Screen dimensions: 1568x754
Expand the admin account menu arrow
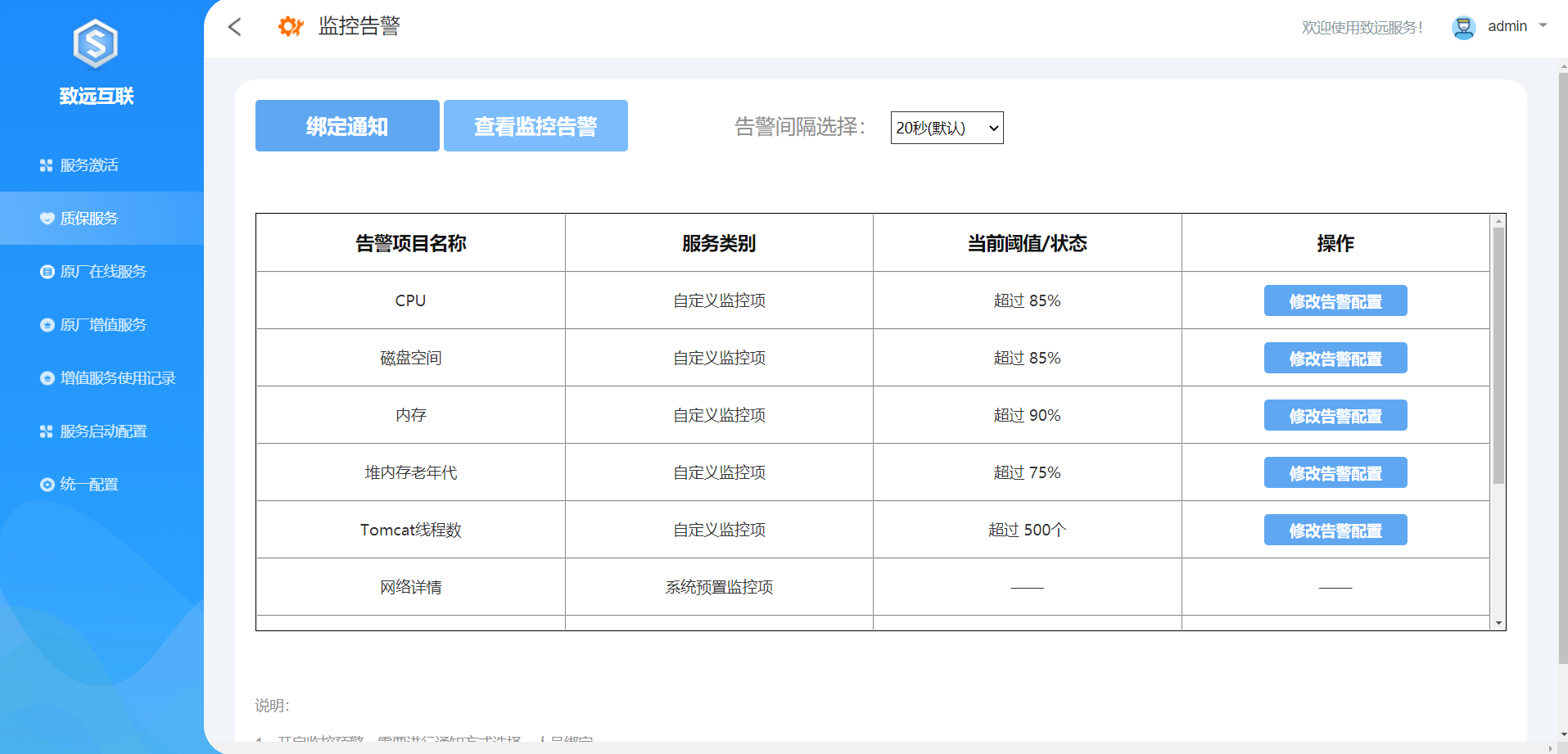point(1543,25)
